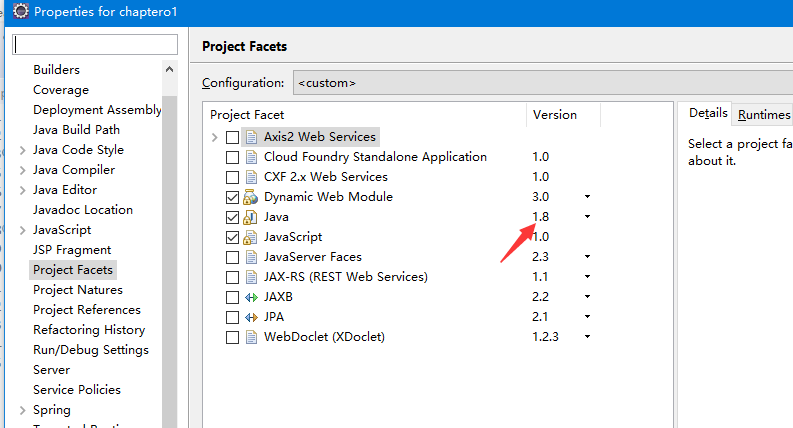Click the WebDoclet (XDoclet) facet icon
Image resolution: width=793 pixels, height=428 pixels.
pyautogui.click(x=251, y=337)
